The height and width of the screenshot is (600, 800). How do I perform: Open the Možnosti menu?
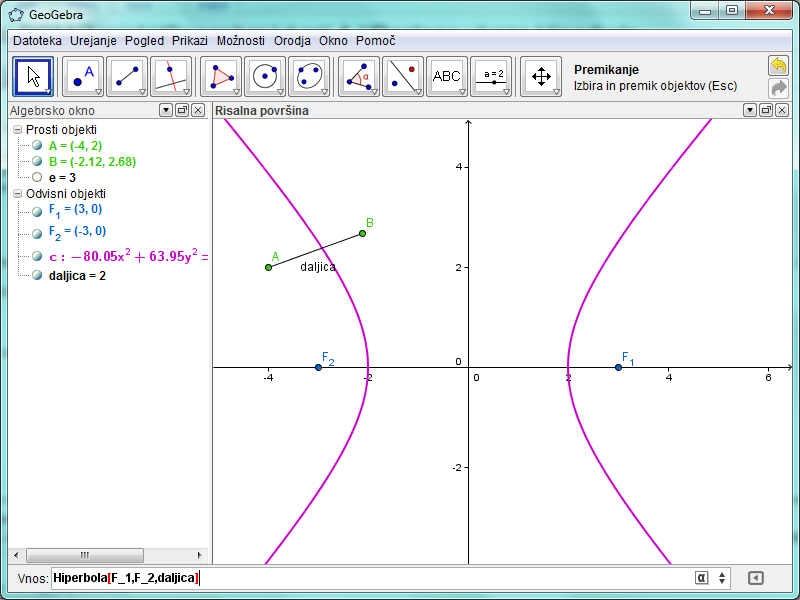(x=241, y=41)
